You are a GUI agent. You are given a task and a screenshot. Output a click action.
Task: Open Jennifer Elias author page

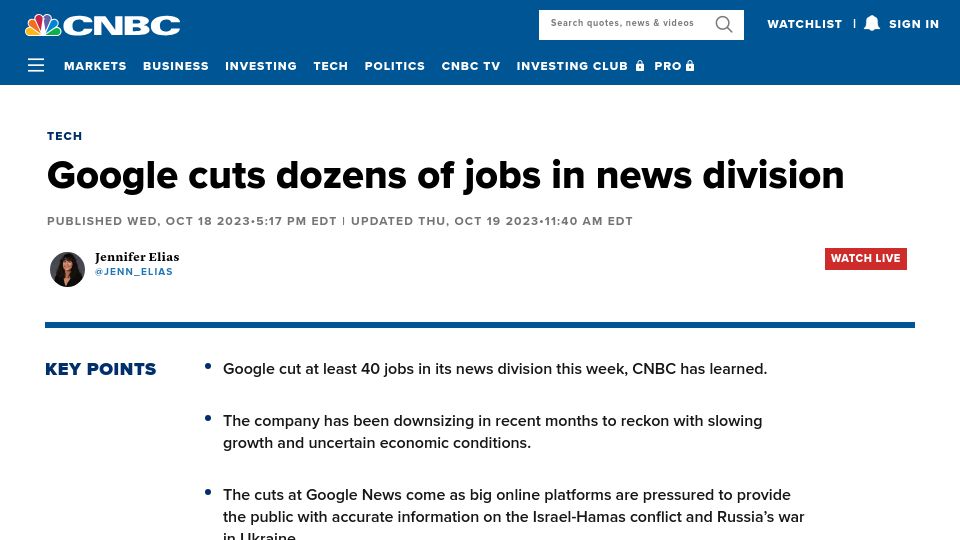137,257
